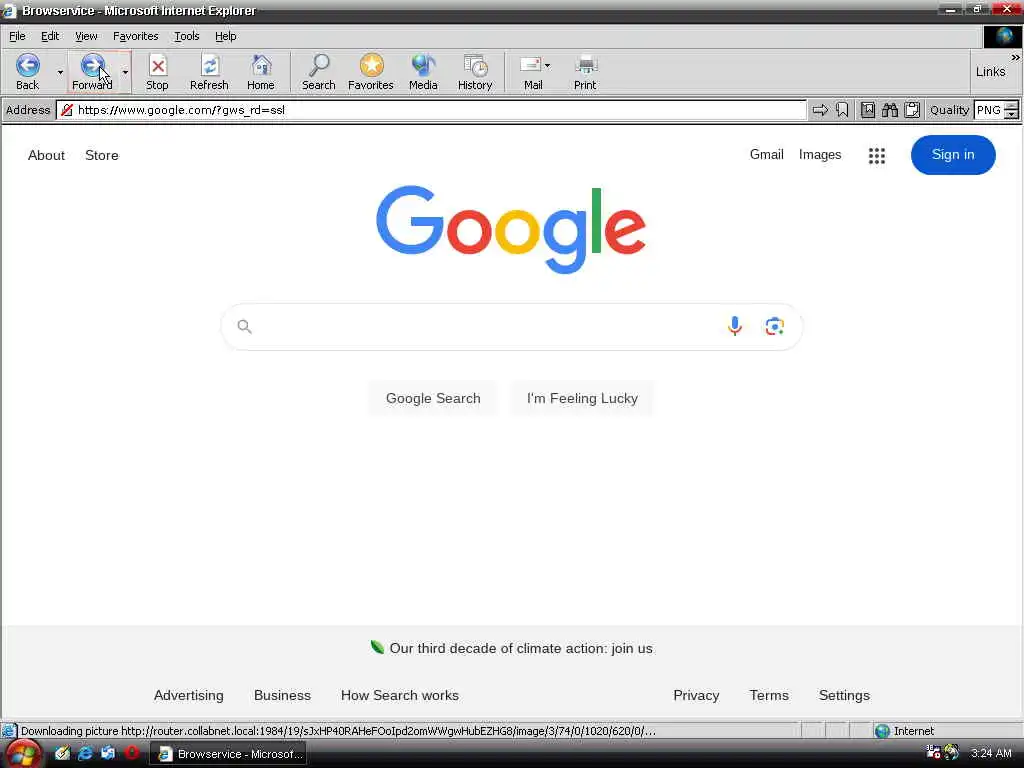Launch Opera from quick launch
1024x768 pixels.
pos(131,753)
